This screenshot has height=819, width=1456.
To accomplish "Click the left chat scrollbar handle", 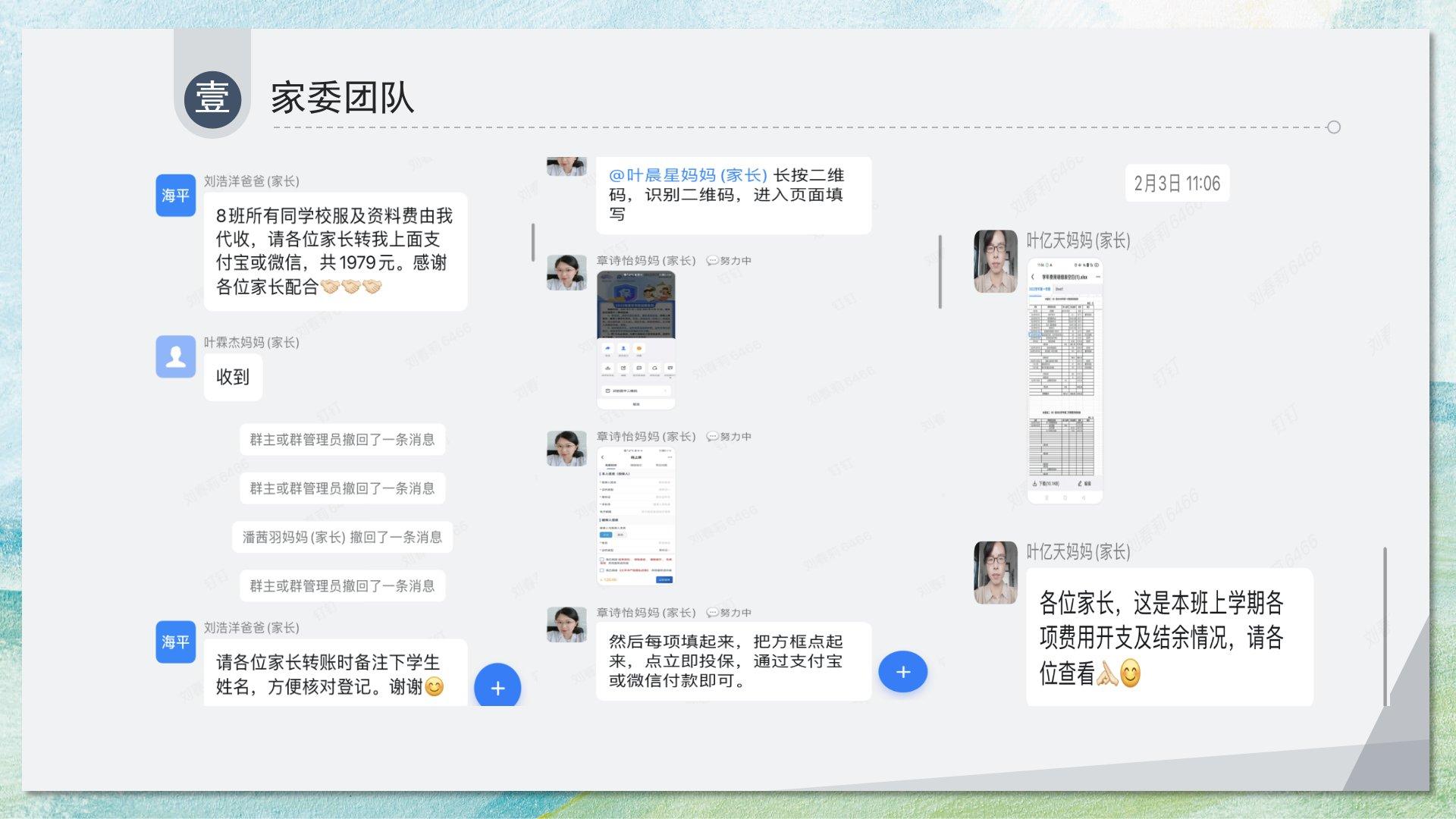I will [533, 243].
